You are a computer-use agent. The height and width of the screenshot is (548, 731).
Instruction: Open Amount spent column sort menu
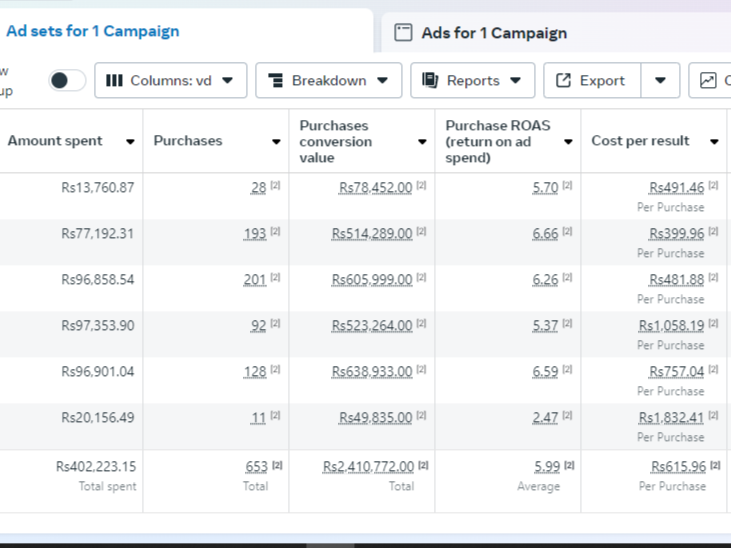tap(130, 142)
